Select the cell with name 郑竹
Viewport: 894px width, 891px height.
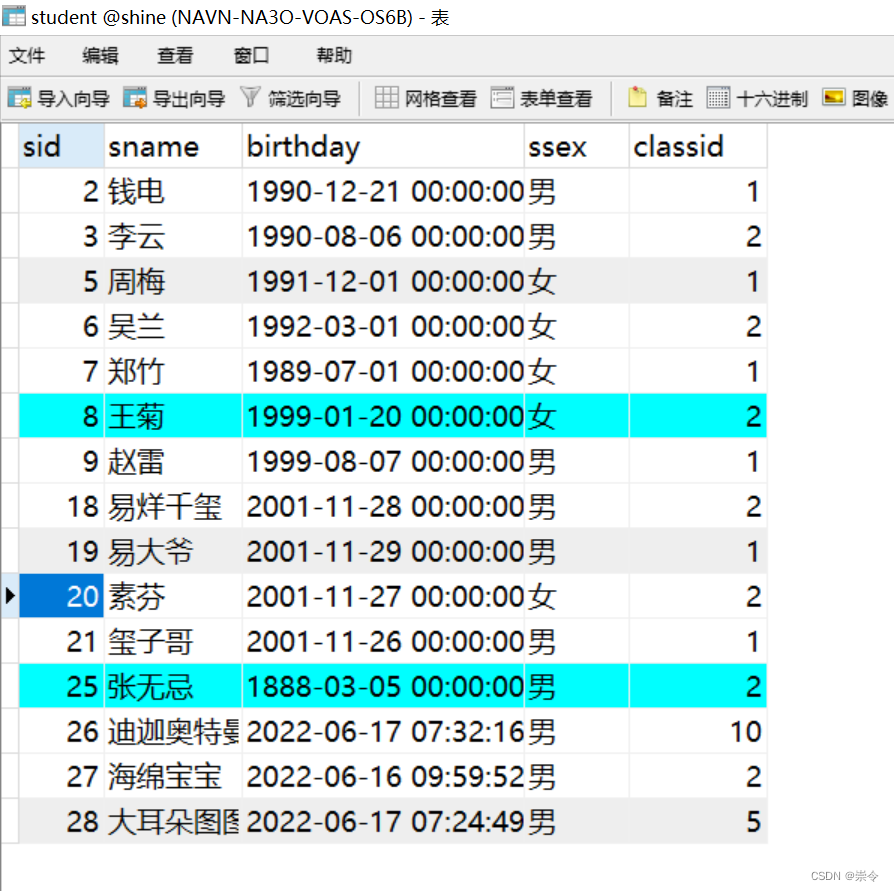point(173,371)
